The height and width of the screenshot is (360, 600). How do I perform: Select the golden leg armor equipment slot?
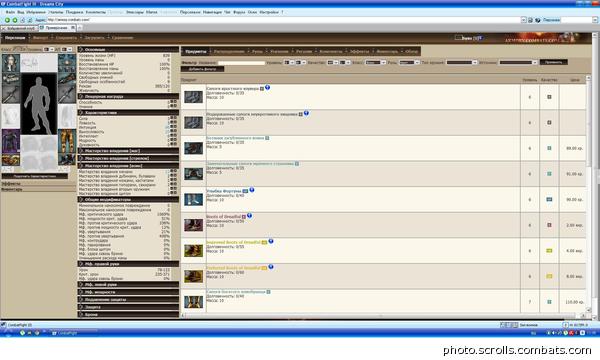[67, 142]
